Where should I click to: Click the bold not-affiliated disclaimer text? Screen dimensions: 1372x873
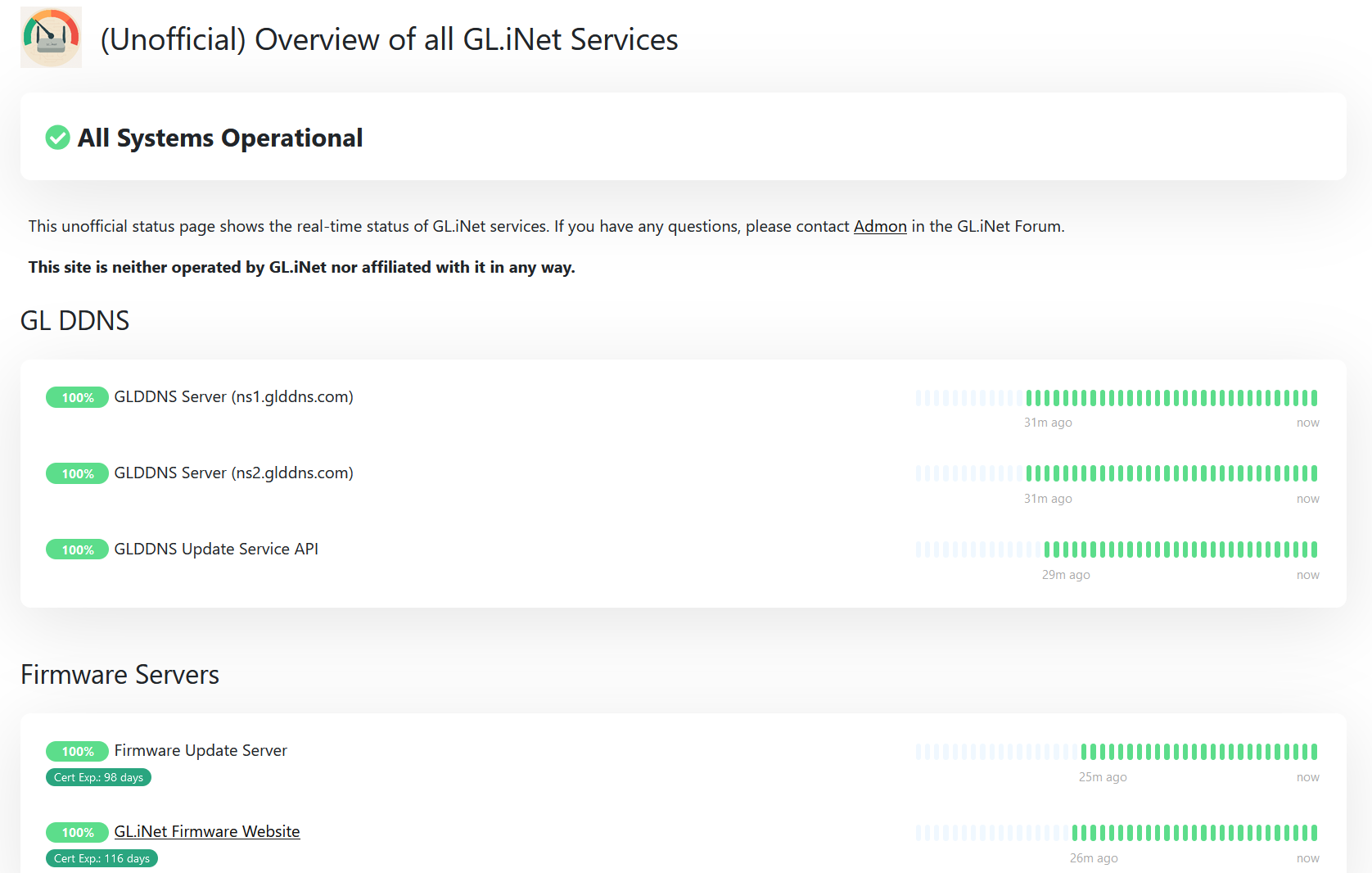tap(302, 267)
